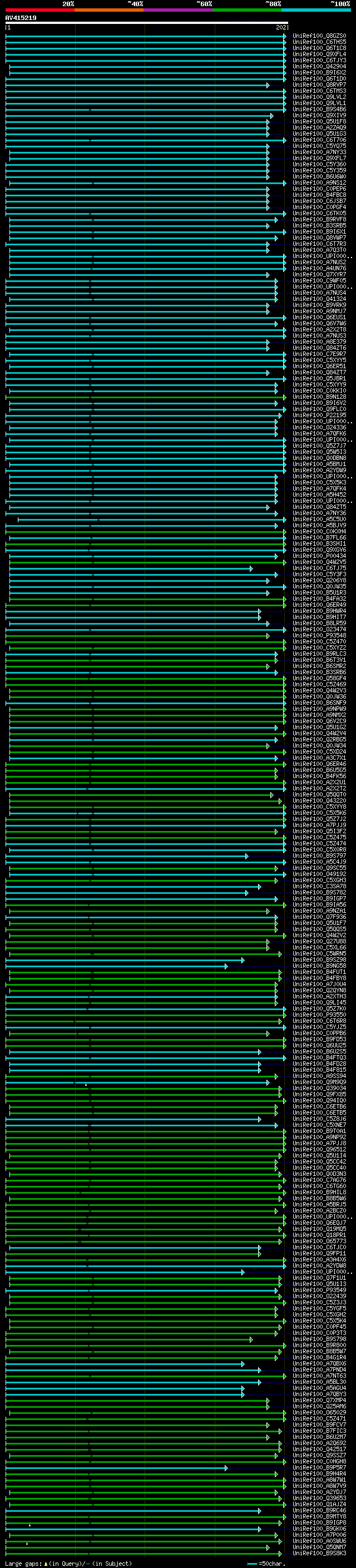The height and width of the screenshot is (1568, 356).
Task: Select hit UniRef100_B9HWR4
Action: click(x=319, y=611)
